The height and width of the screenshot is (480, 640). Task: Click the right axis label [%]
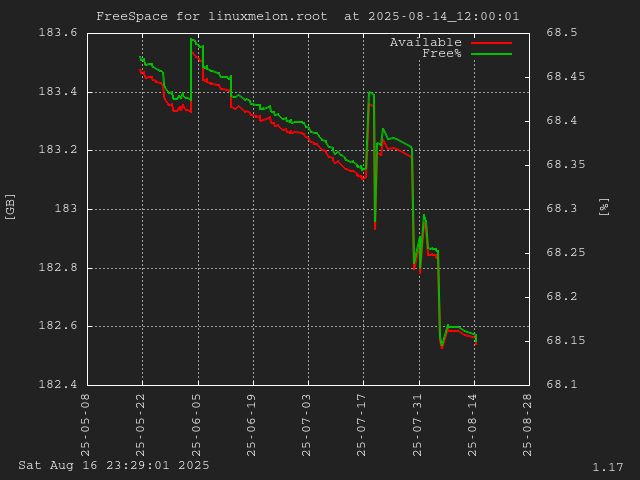click(x=603, y=207)
